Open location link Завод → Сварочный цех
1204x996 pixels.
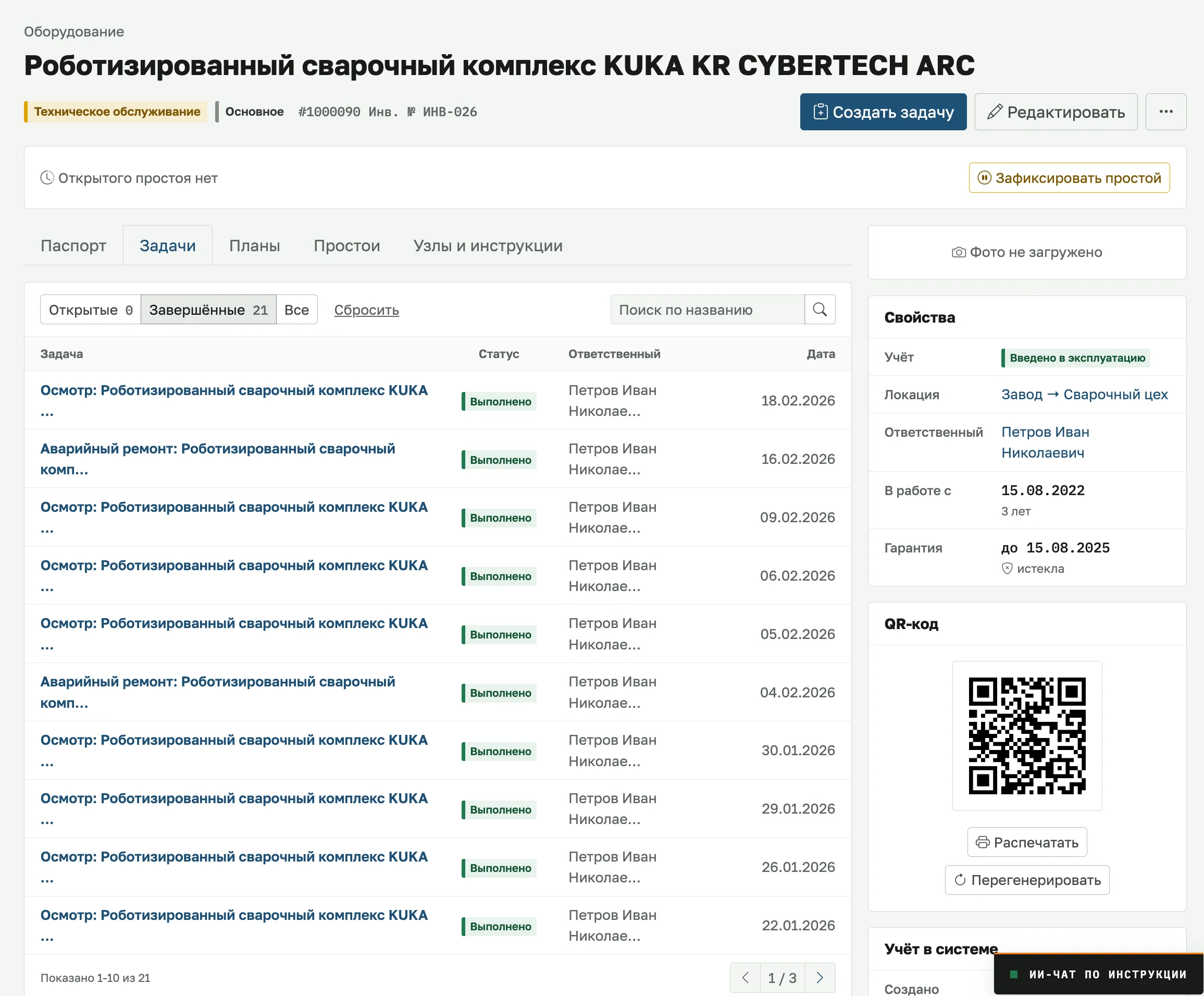[x=1084, y=394]
